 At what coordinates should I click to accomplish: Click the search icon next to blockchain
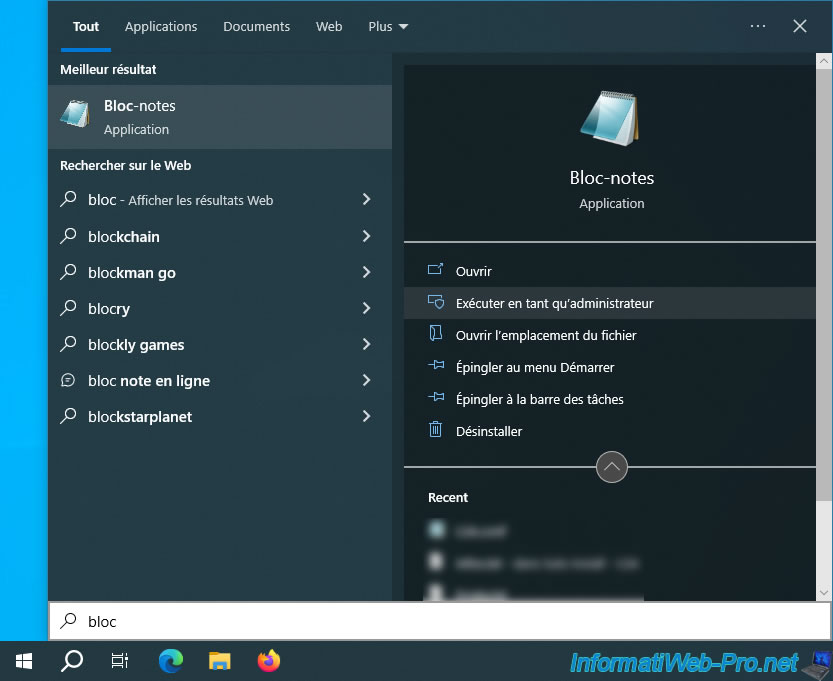point(69,236)
